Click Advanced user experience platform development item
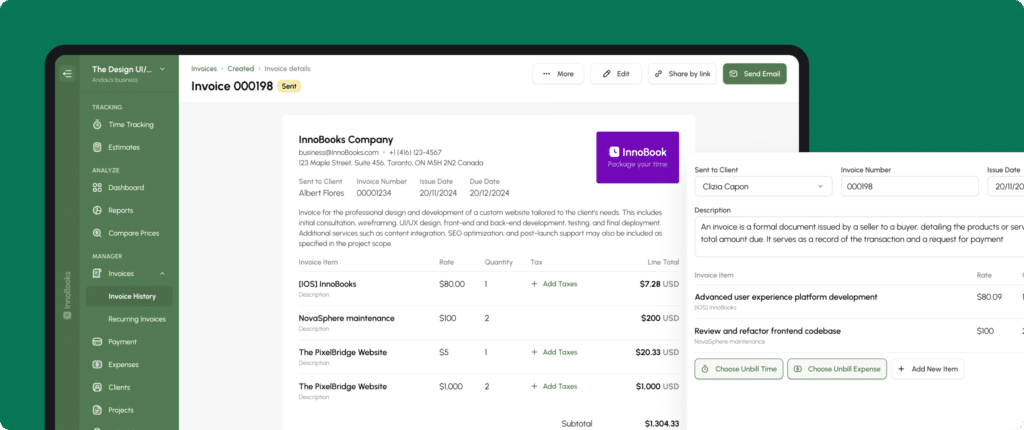 pos(786,297)
